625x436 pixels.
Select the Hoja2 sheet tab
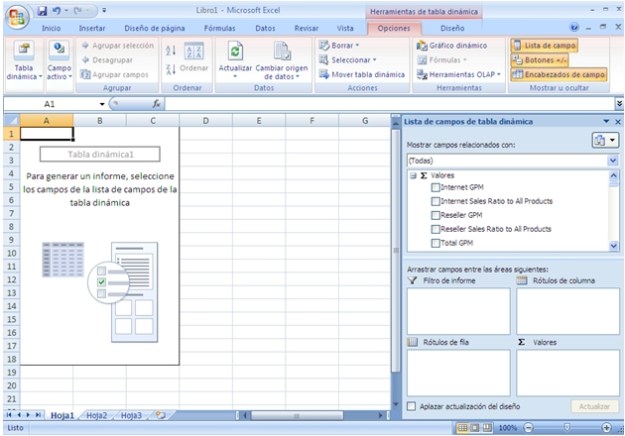coord(96,414)
